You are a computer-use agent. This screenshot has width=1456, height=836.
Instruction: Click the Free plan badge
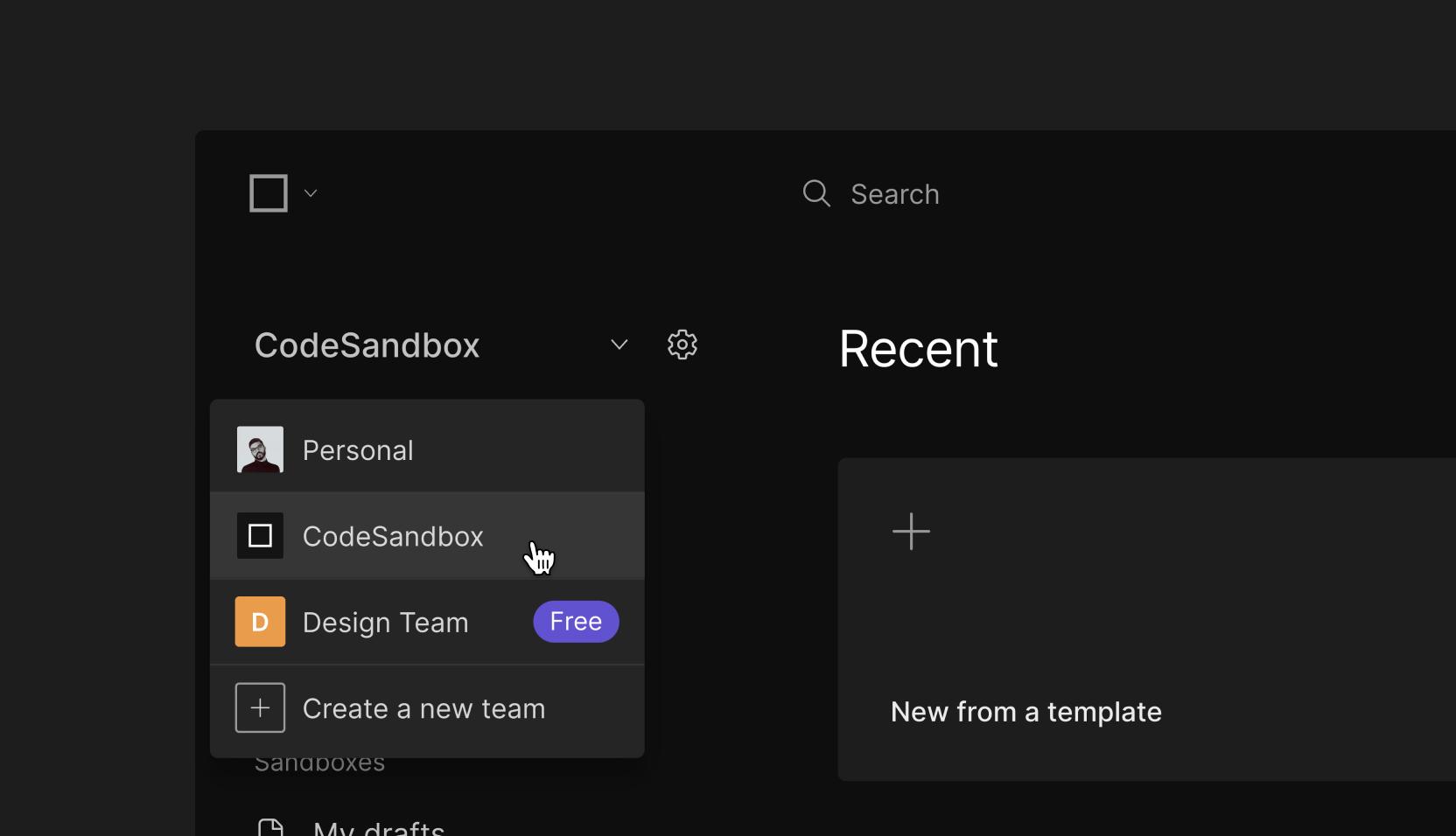coord(575,622)
